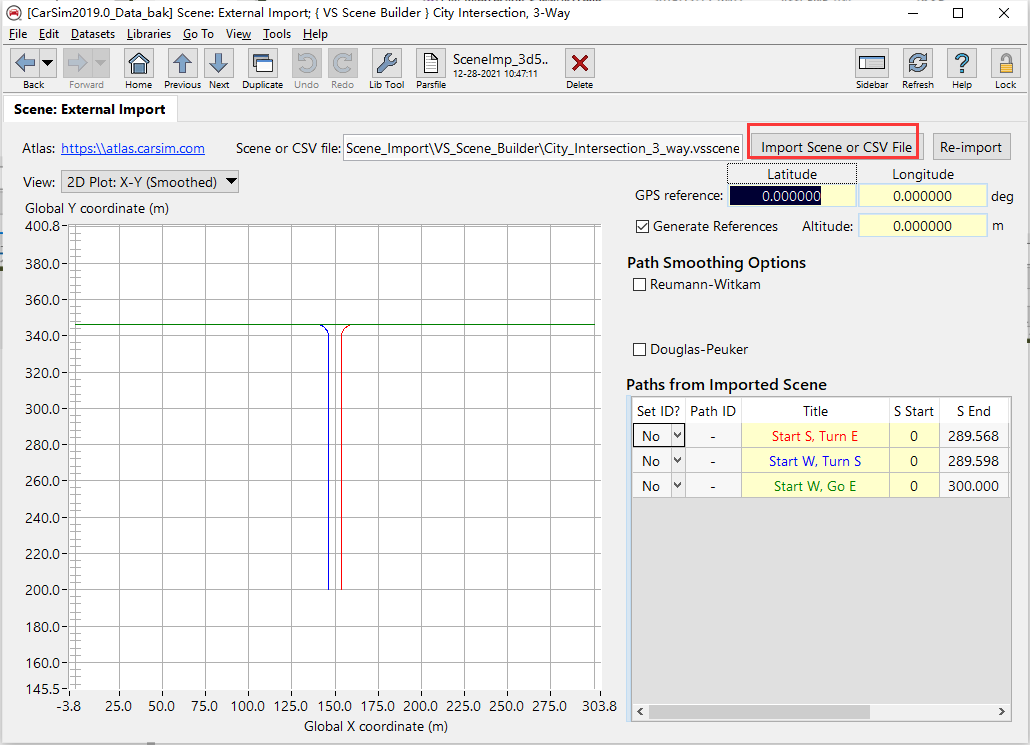The height and width of the screenshot is (745, 1030).
Task: Open the atlas.carsim.com link
Action: (x=133, y=148)
